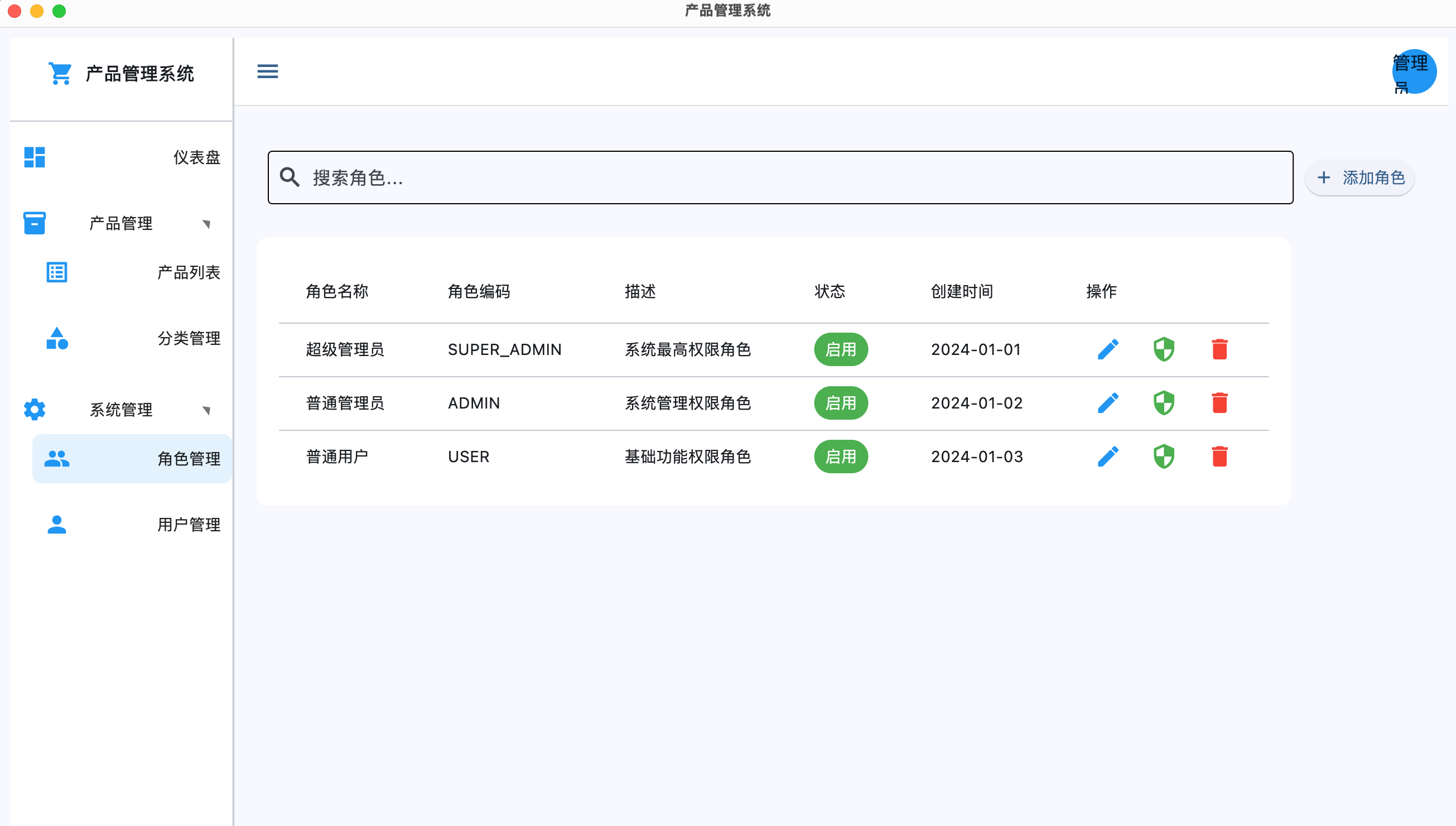Click trash icon for SUPER_ADMIN row
1456x826 pixels.
point(1219,349)
